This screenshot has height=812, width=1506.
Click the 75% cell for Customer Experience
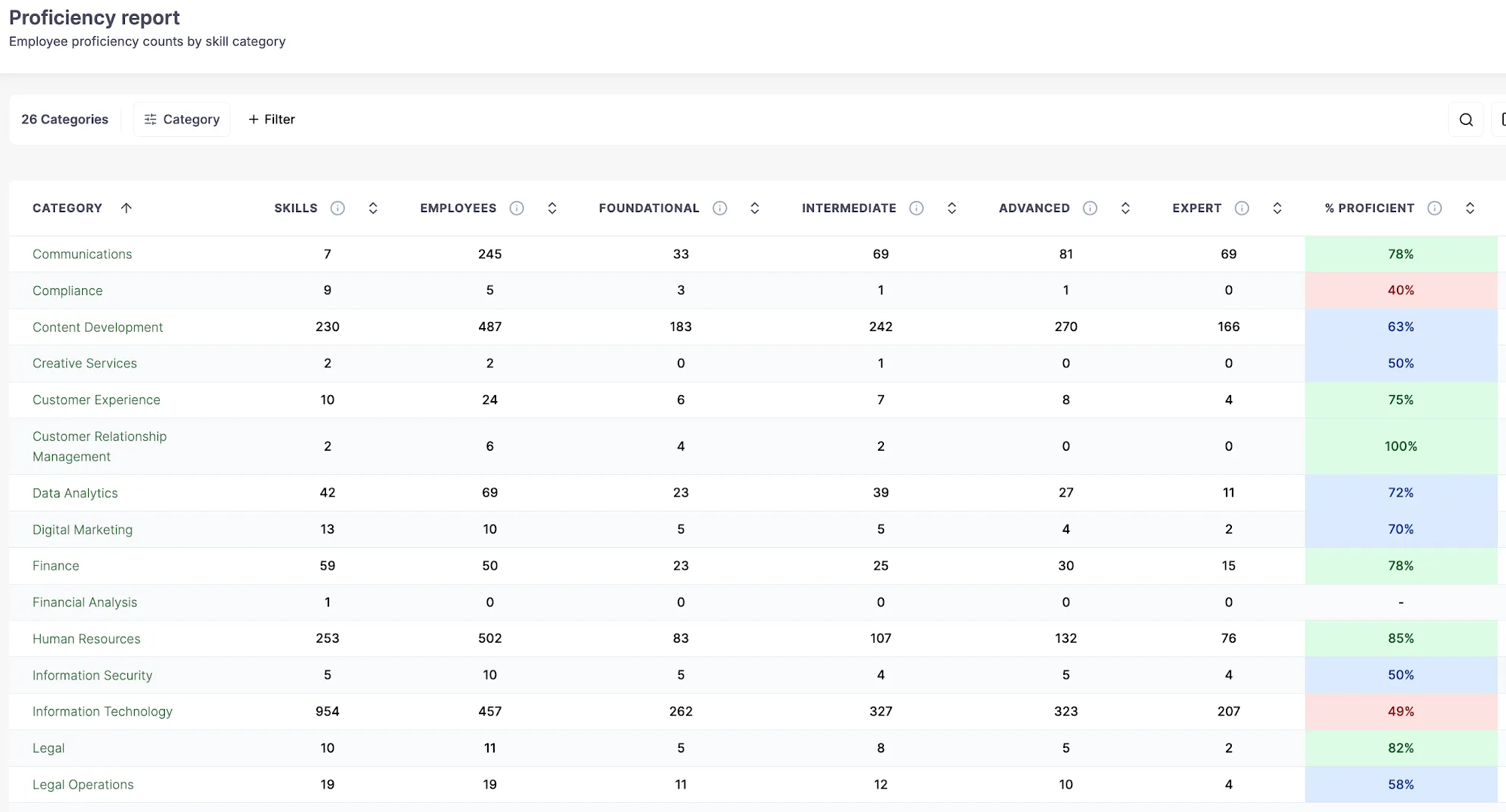click(1401, 400)
